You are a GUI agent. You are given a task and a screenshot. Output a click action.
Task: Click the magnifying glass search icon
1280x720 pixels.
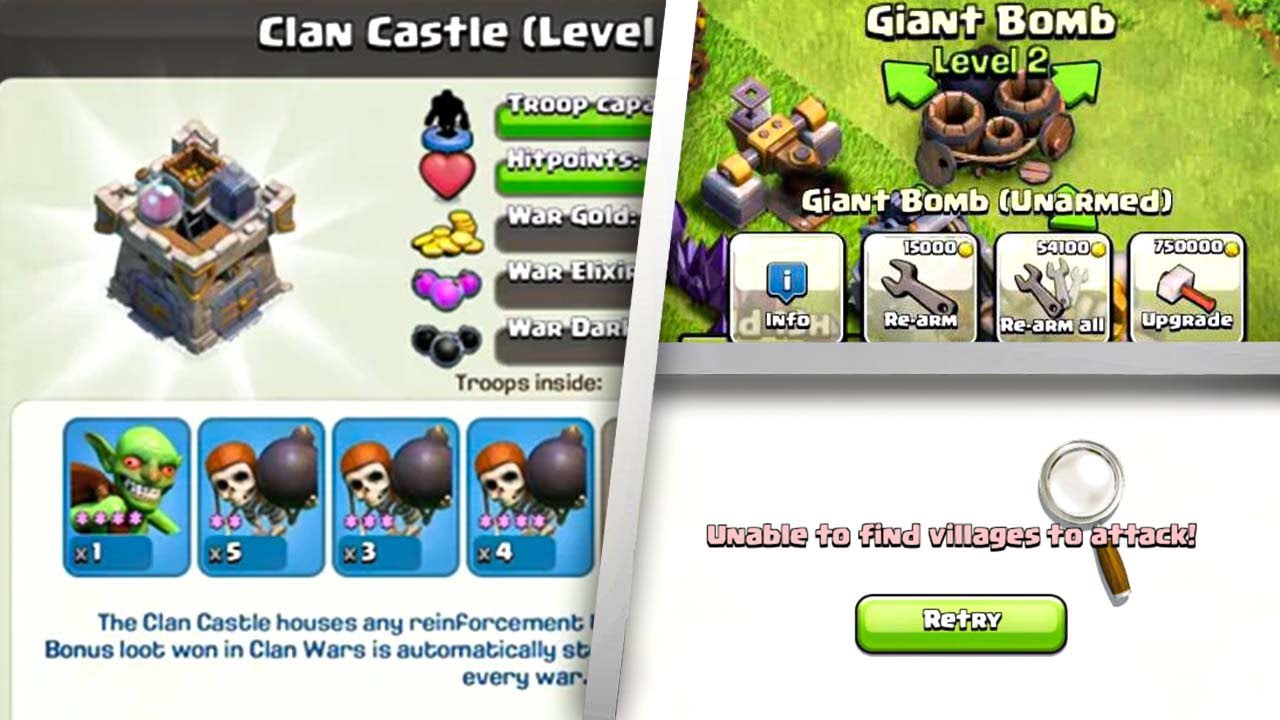pos(1085,520)
